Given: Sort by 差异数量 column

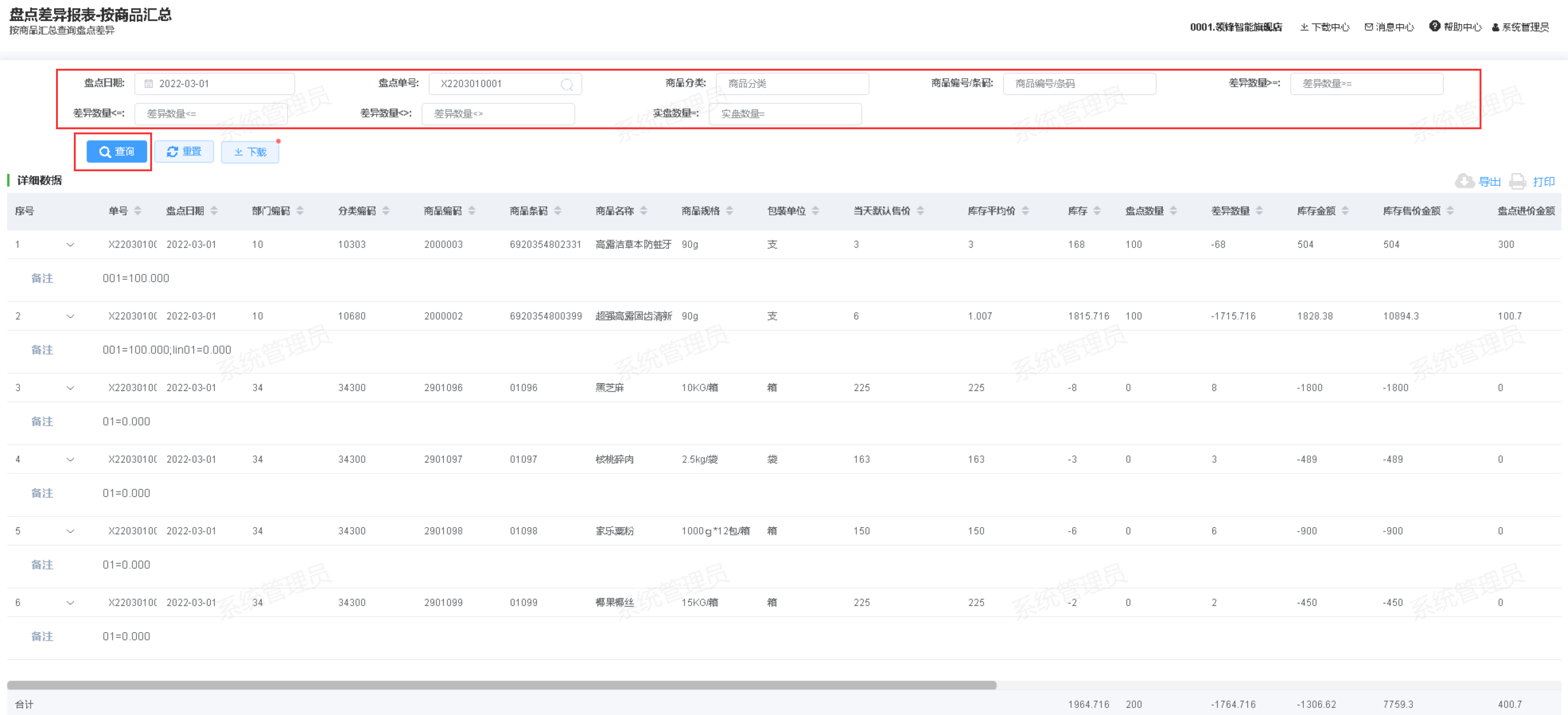Looking at the screenshot, I should (1259, 211).
